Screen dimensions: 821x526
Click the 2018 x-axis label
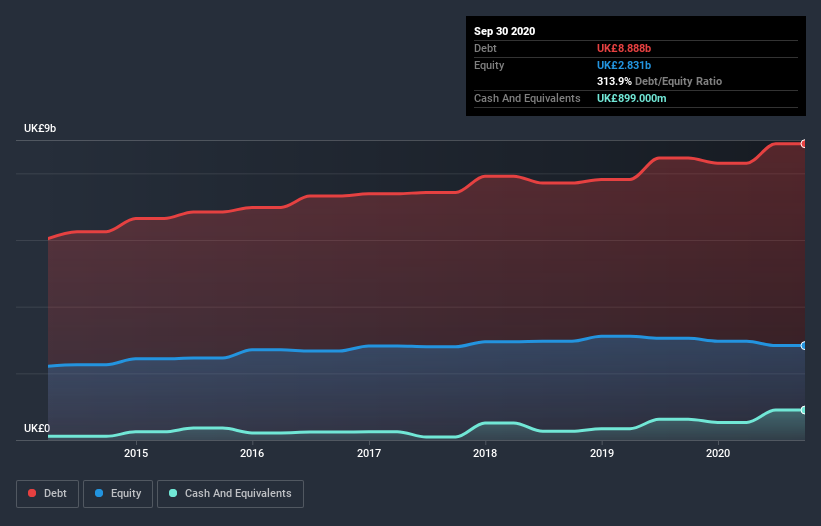[485, 453]
